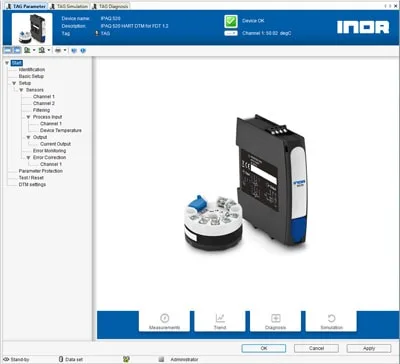Screen dimensions: 400x364
Task: Collapse the Error Correction tree node
Action: [x=28, y=157]
